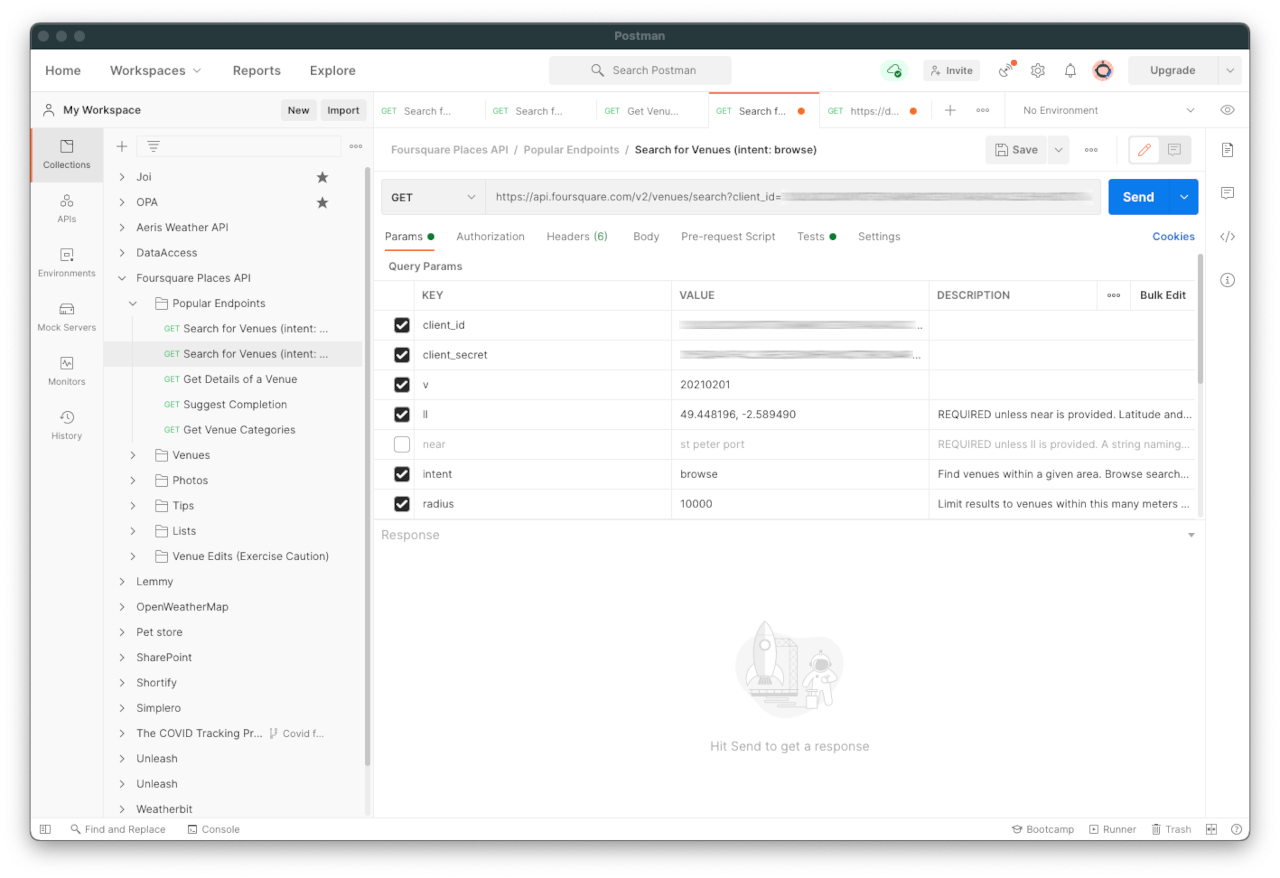
Task: Click the Import button
Action: click(x=343, y=111)
